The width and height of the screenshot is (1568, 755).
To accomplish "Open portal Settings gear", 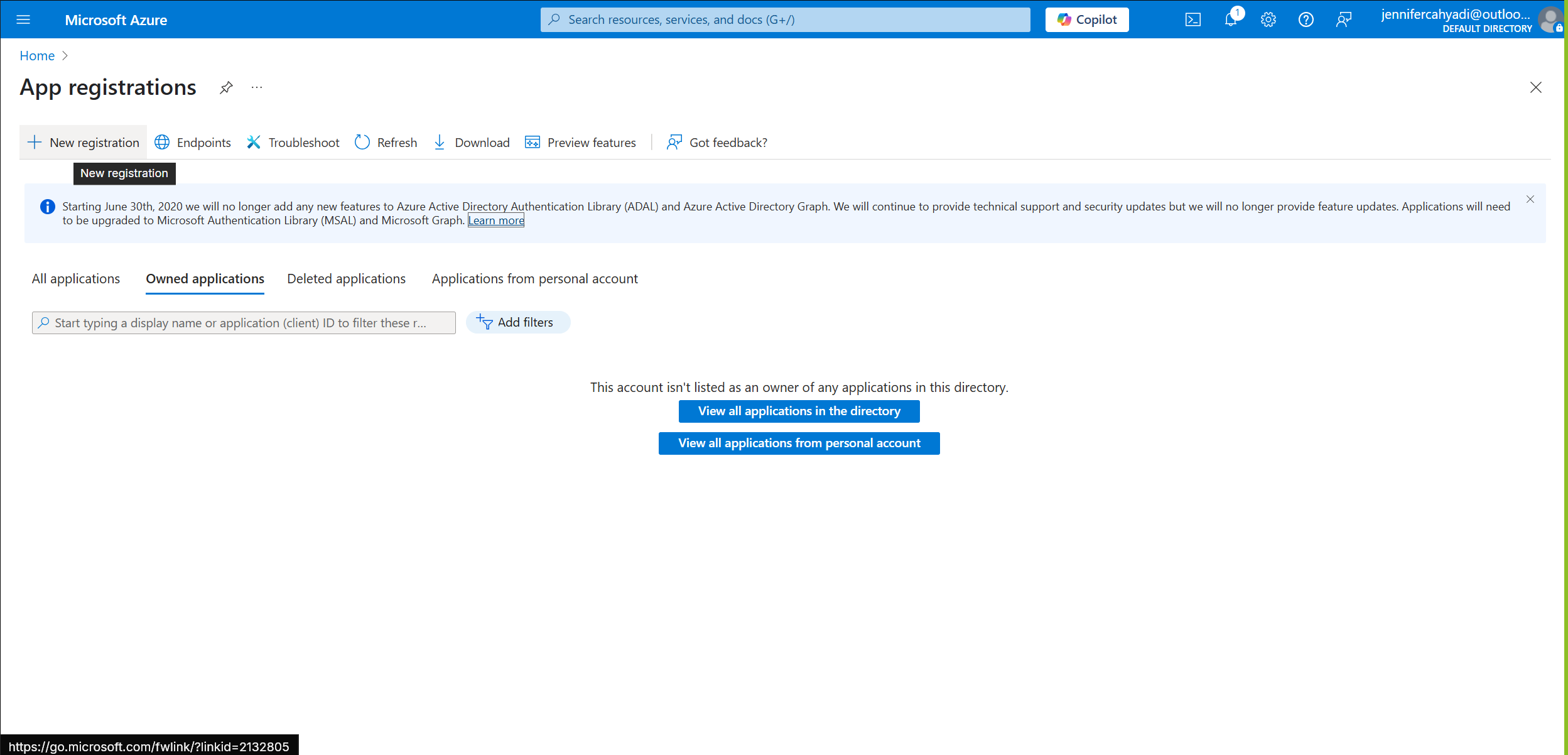I will (1268, 19).
